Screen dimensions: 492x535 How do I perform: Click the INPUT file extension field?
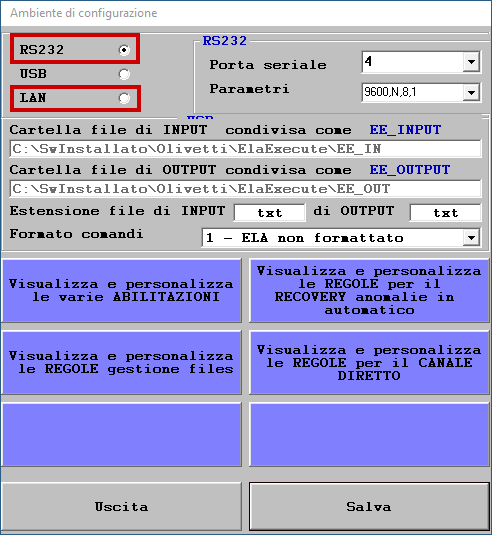[270, 213]
